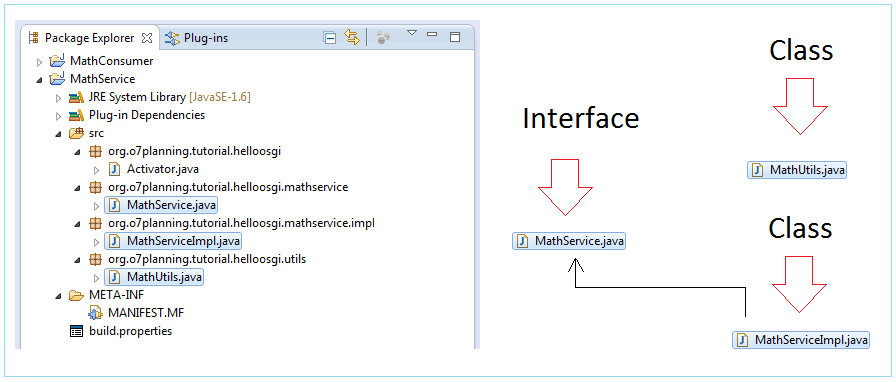Click the MathConsumer project icon
Image resolution: width=896 pixels, height=382 pixels.
pos(57,60)
